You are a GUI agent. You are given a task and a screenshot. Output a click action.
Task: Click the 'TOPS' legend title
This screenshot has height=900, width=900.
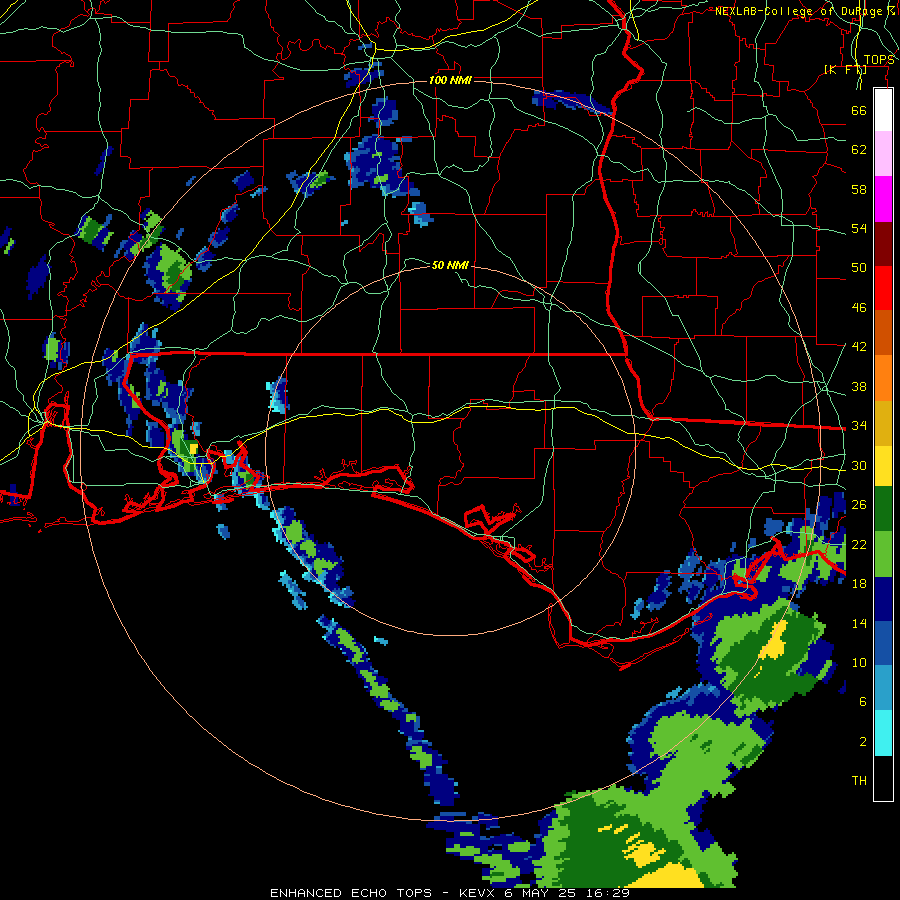pyautogui.click(x=879, y=60)
